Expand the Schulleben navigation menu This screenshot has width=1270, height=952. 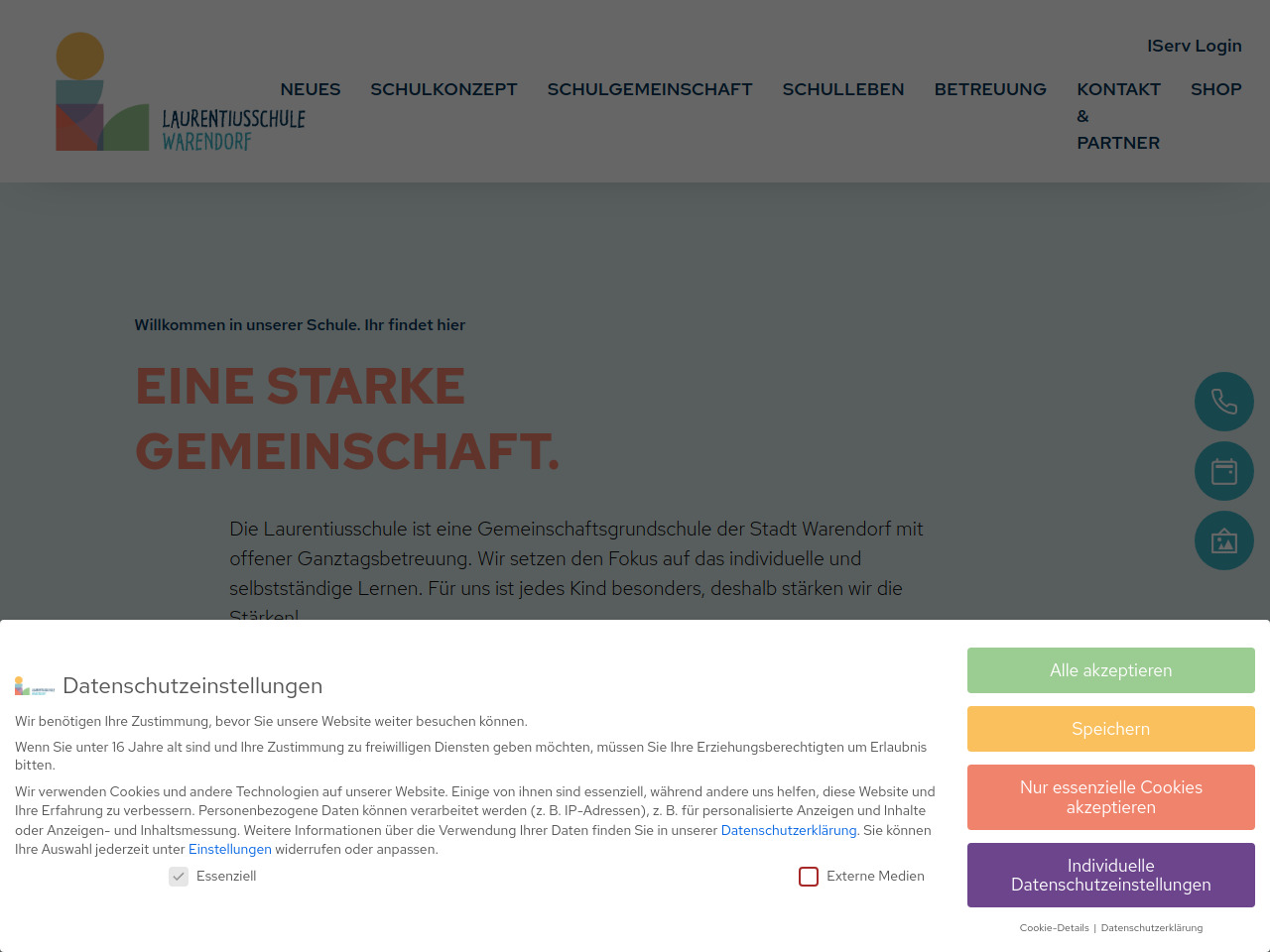tap(842, 89)
